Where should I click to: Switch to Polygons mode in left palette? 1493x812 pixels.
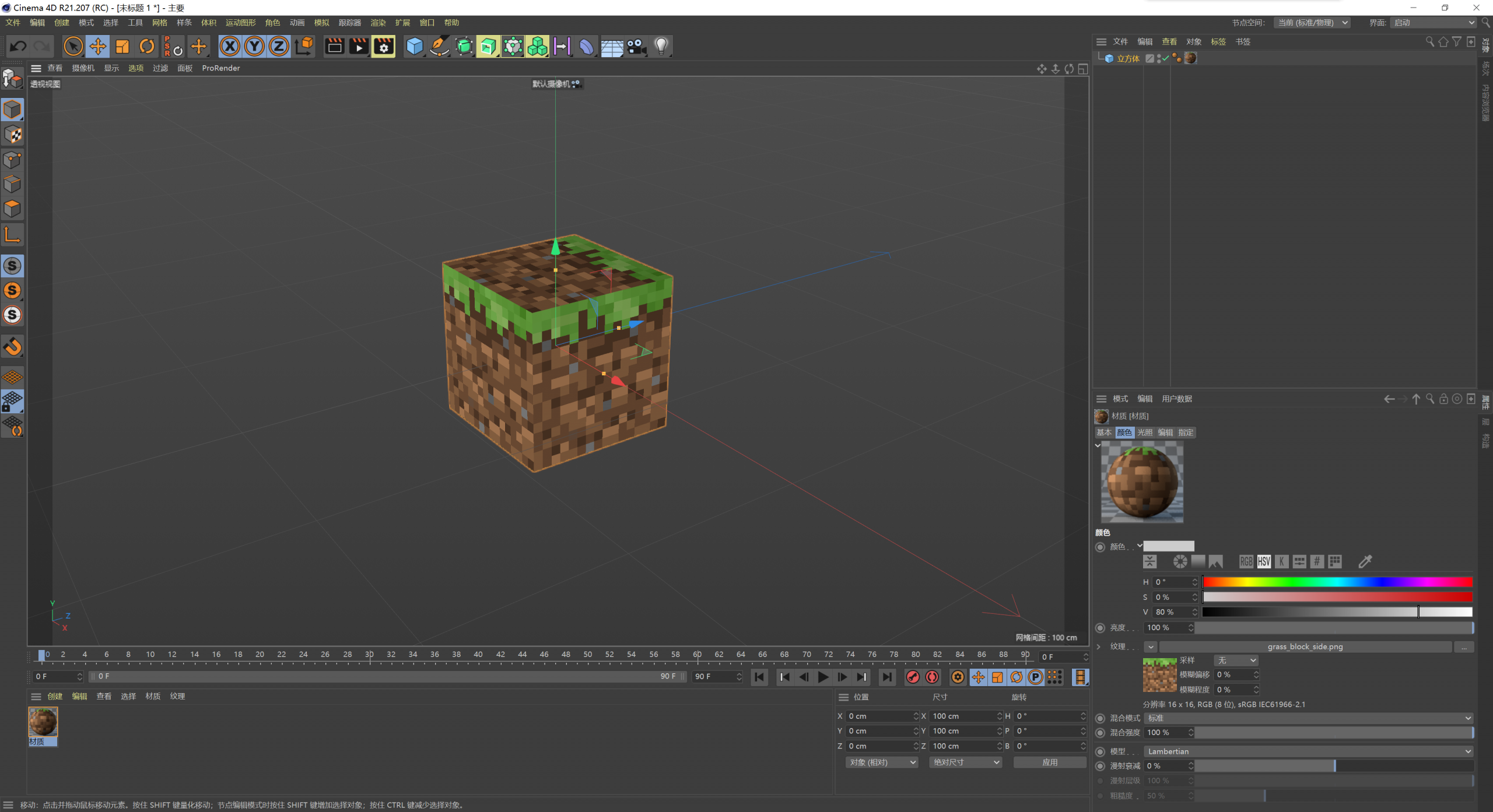(x=12, y=209)
